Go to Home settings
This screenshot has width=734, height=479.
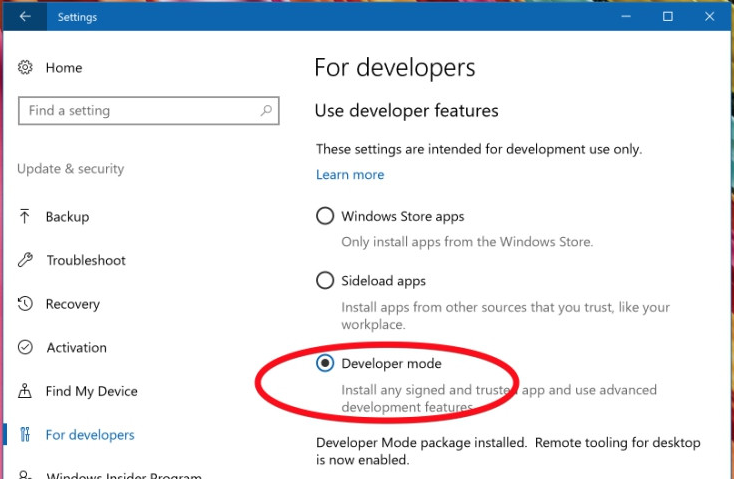point(64,68)
